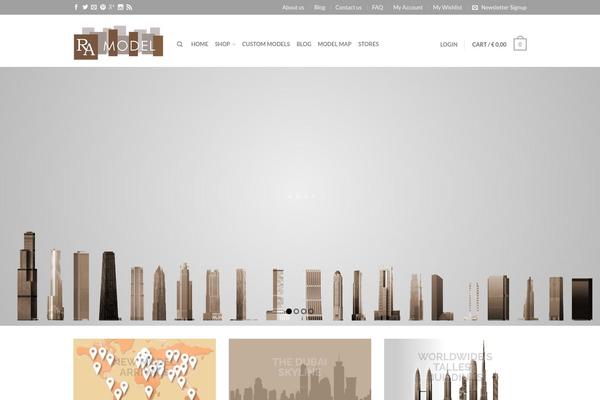Open the Google Plus icon
This screenshot has height=400, width=600.
(111, 7)
